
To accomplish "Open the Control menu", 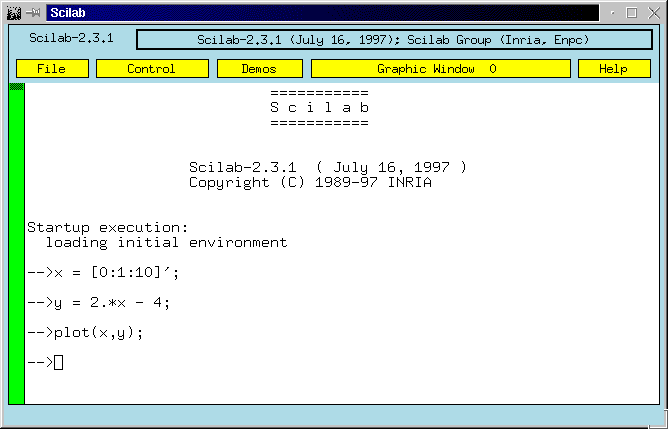I will 152,69.
